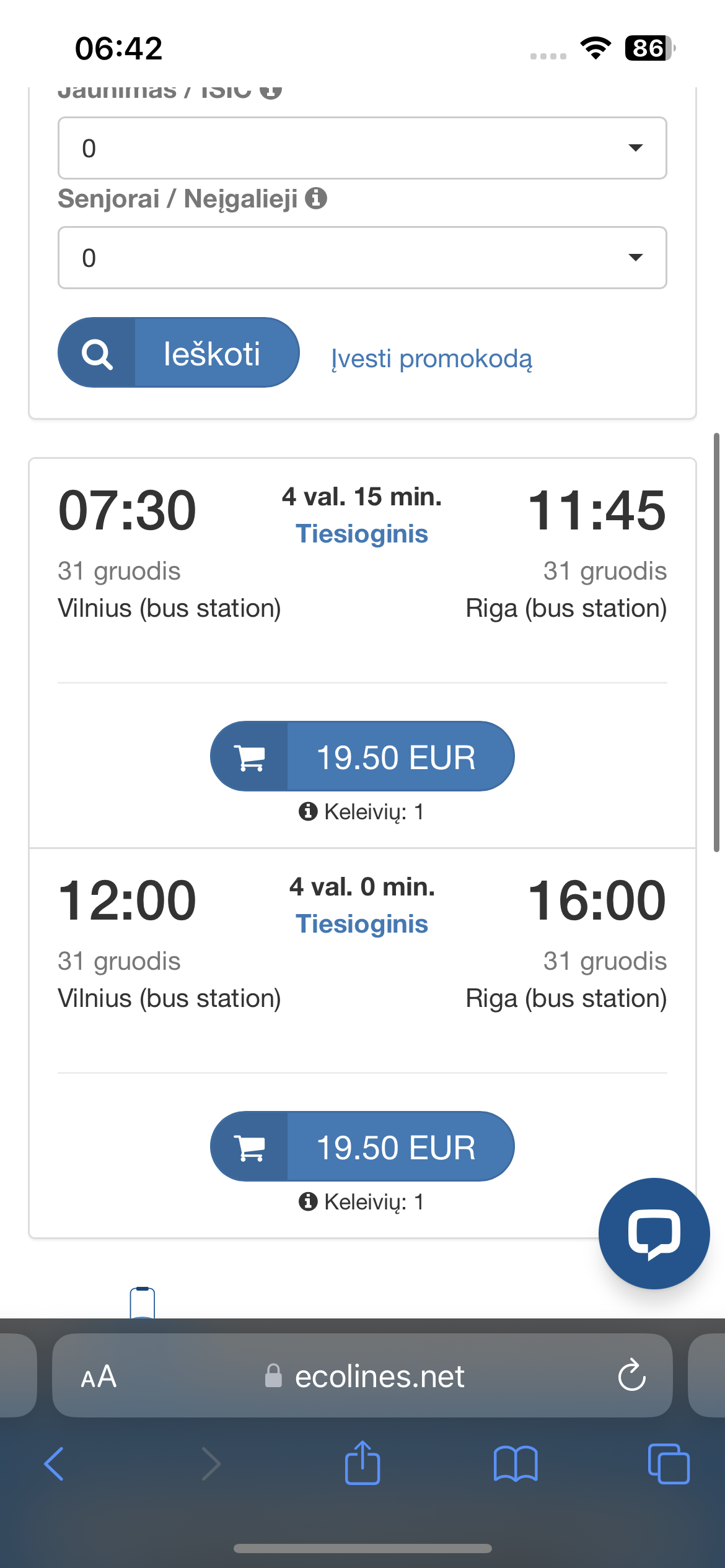Buy the 07:30 trip for 19.50 EUR

coord(362,756)
